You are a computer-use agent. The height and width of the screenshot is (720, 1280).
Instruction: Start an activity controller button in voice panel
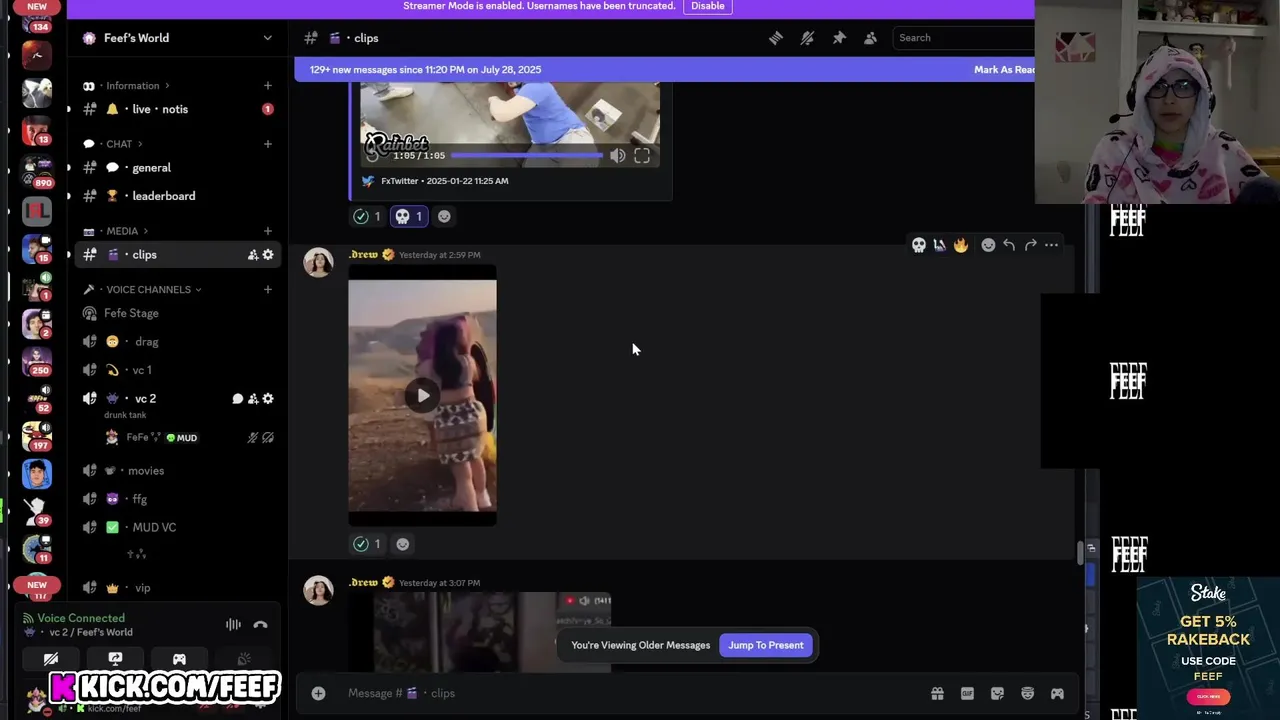(x=179, y=659)
